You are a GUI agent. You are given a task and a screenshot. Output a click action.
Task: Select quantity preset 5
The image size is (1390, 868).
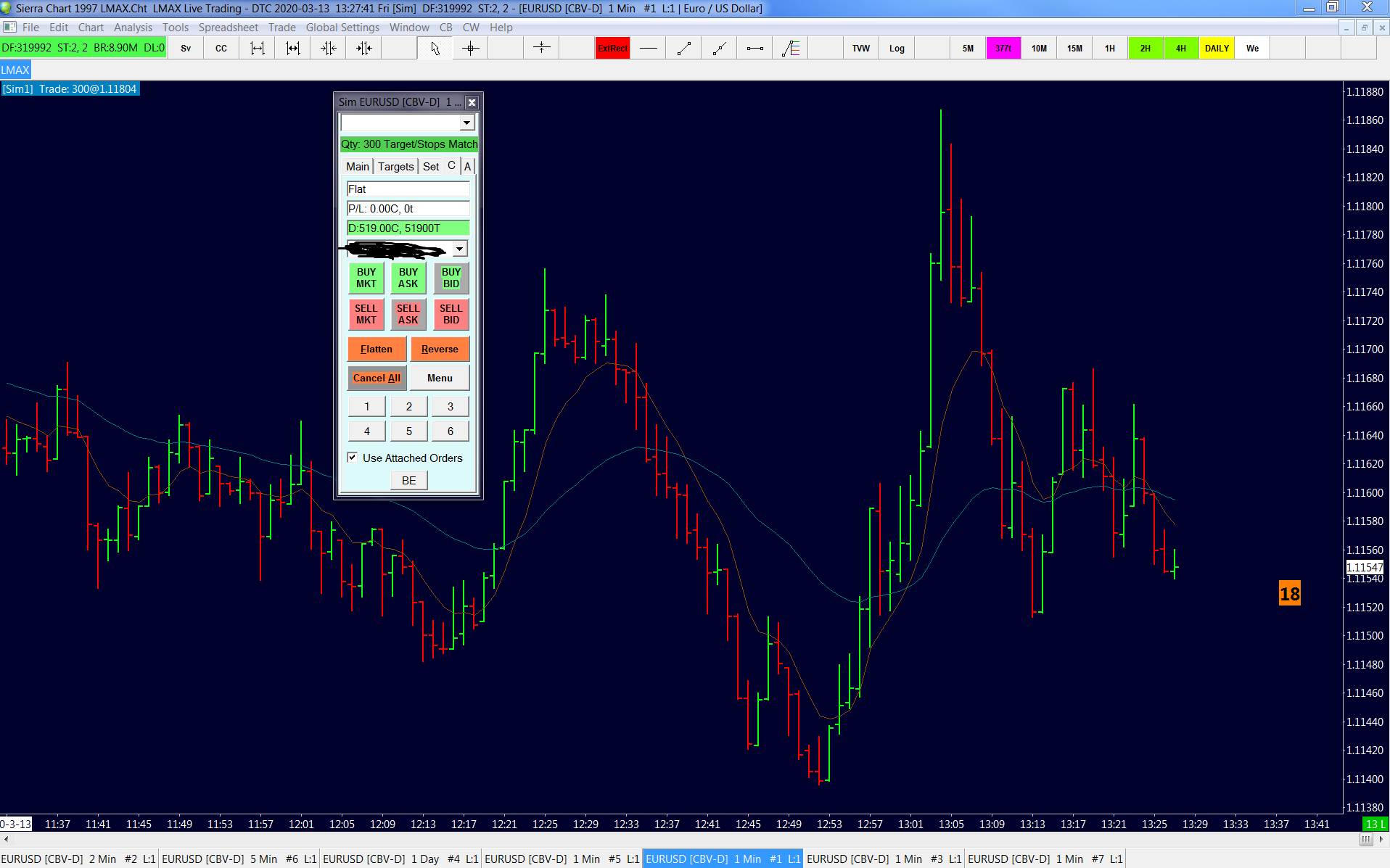(408, 431)
